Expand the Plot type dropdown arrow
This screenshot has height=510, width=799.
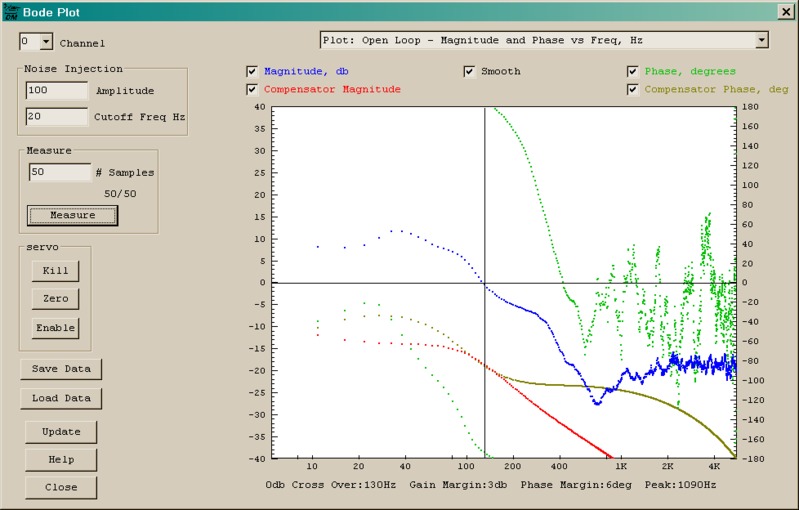pos(761,40)
